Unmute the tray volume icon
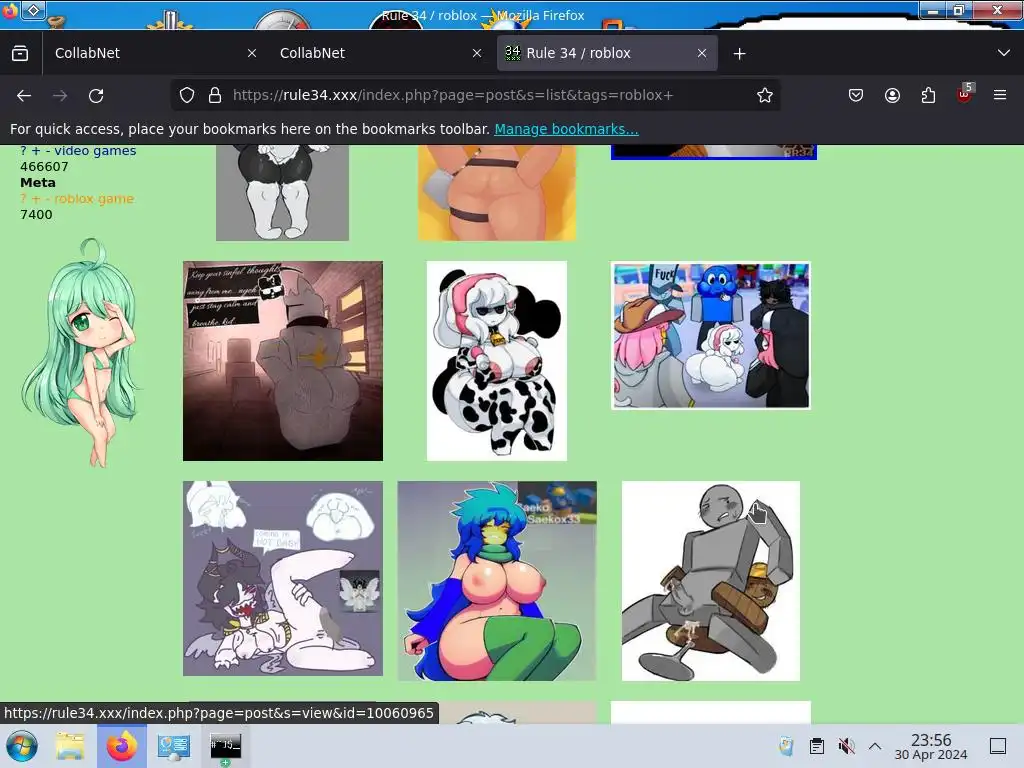1024x768 pixels. point(846,746)
